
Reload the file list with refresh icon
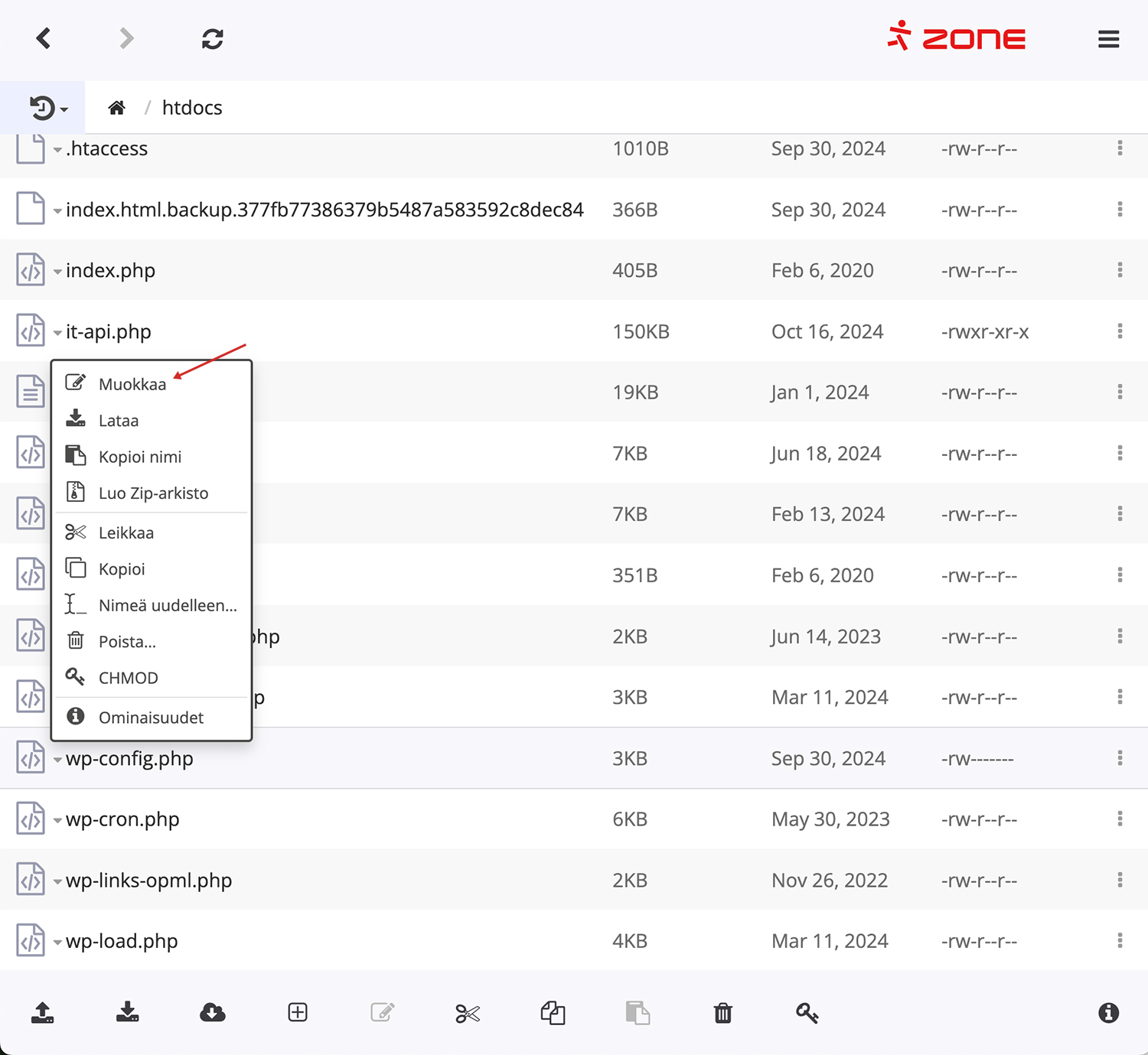[212, 39]
